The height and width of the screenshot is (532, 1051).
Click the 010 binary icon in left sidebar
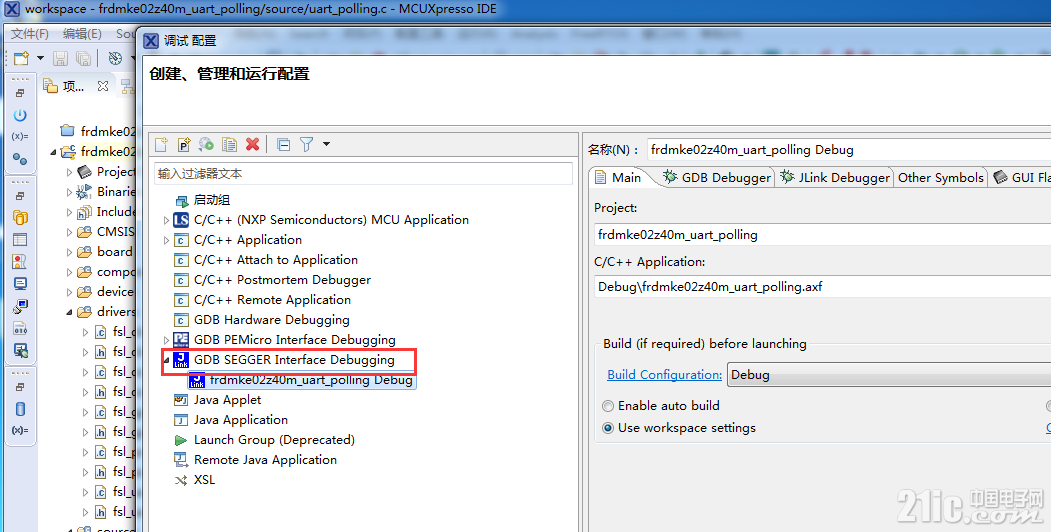tap(20, 328)
